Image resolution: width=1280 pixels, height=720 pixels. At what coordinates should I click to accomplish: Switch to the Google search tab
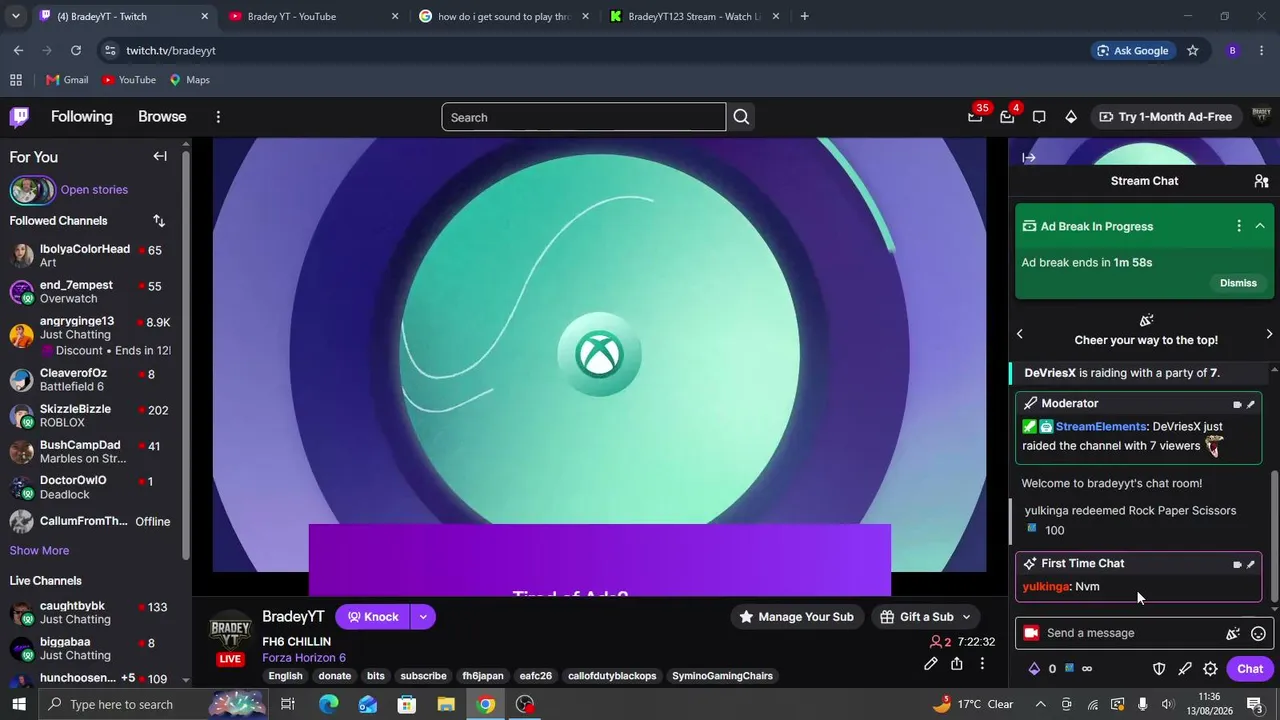coord(504,16)
